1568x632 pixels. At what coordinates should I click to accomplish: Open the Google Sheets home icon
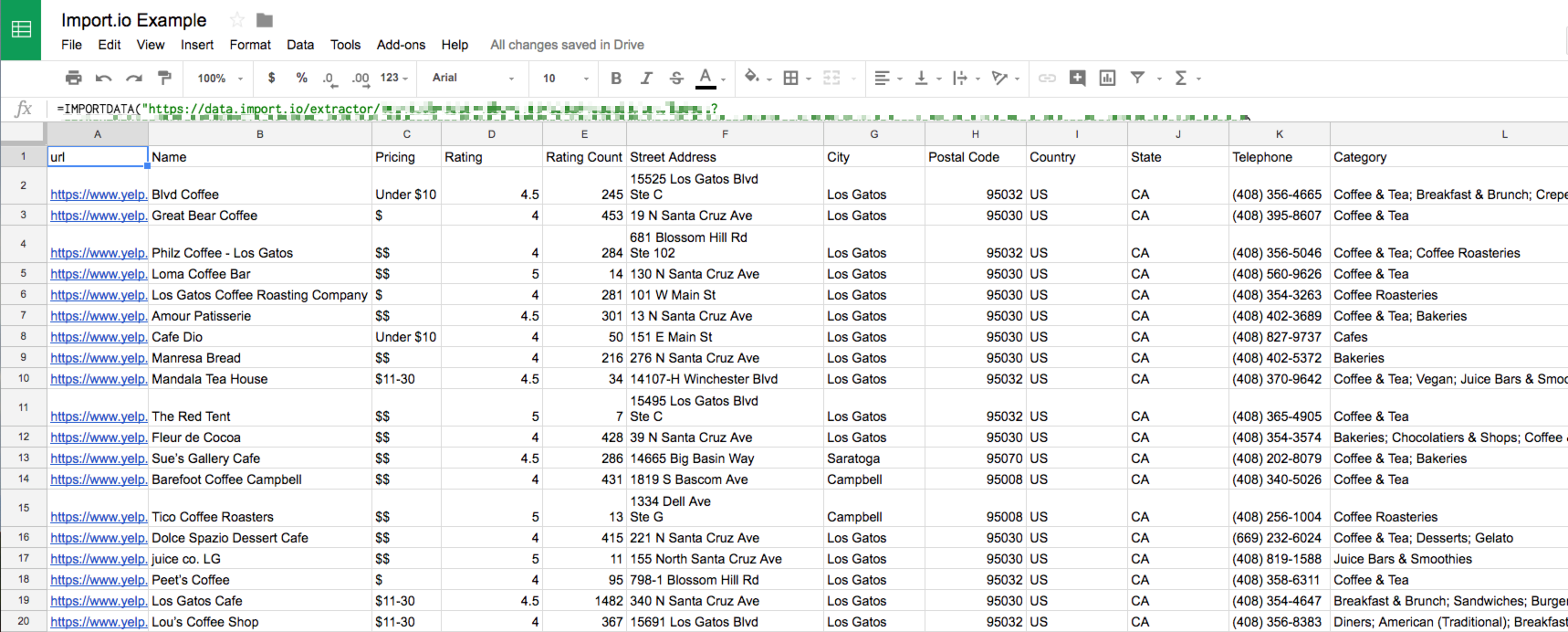20,29
